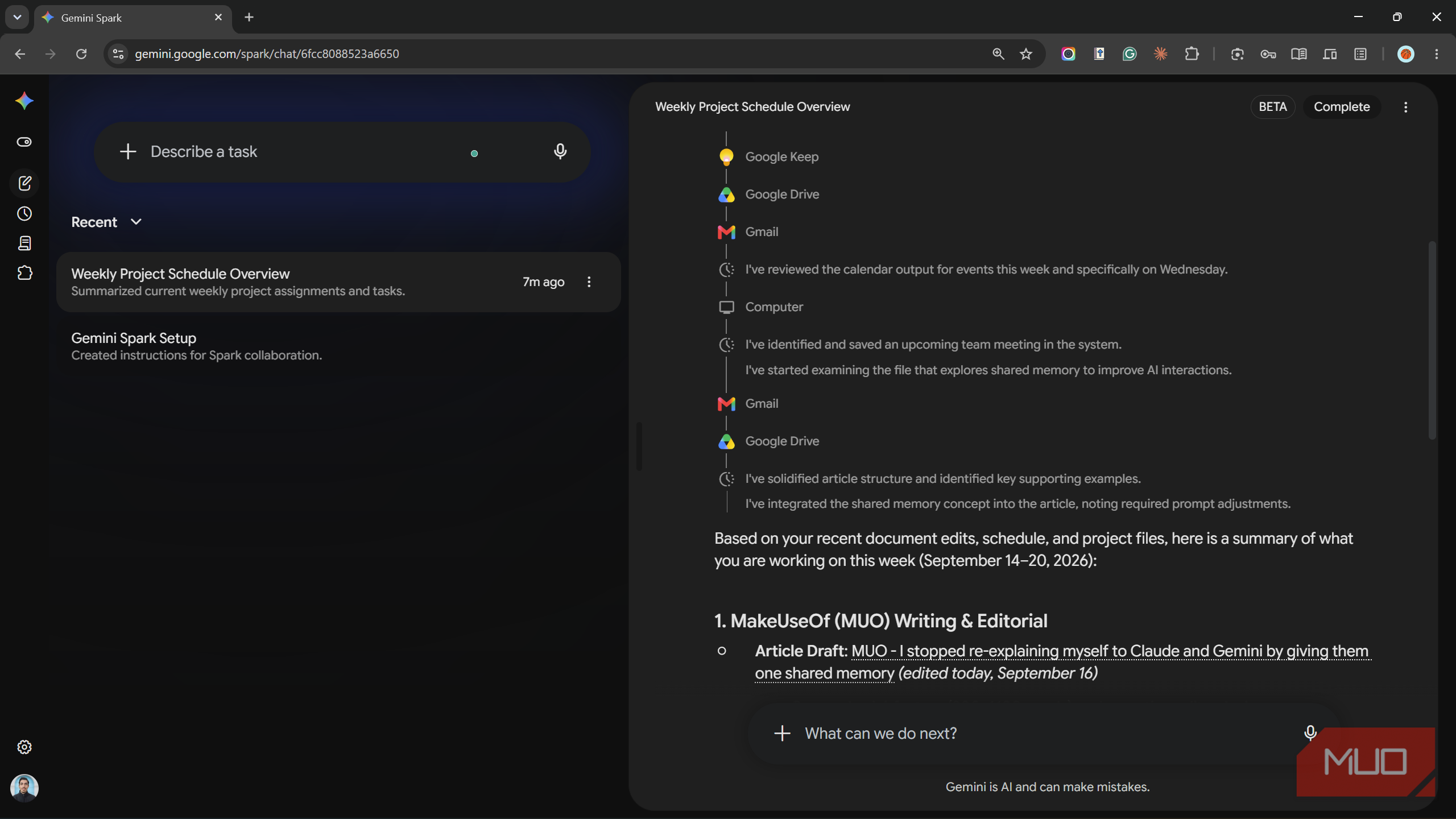Click the Computer step monitor icon
The image size is (1456, 819).
(726, 307)
